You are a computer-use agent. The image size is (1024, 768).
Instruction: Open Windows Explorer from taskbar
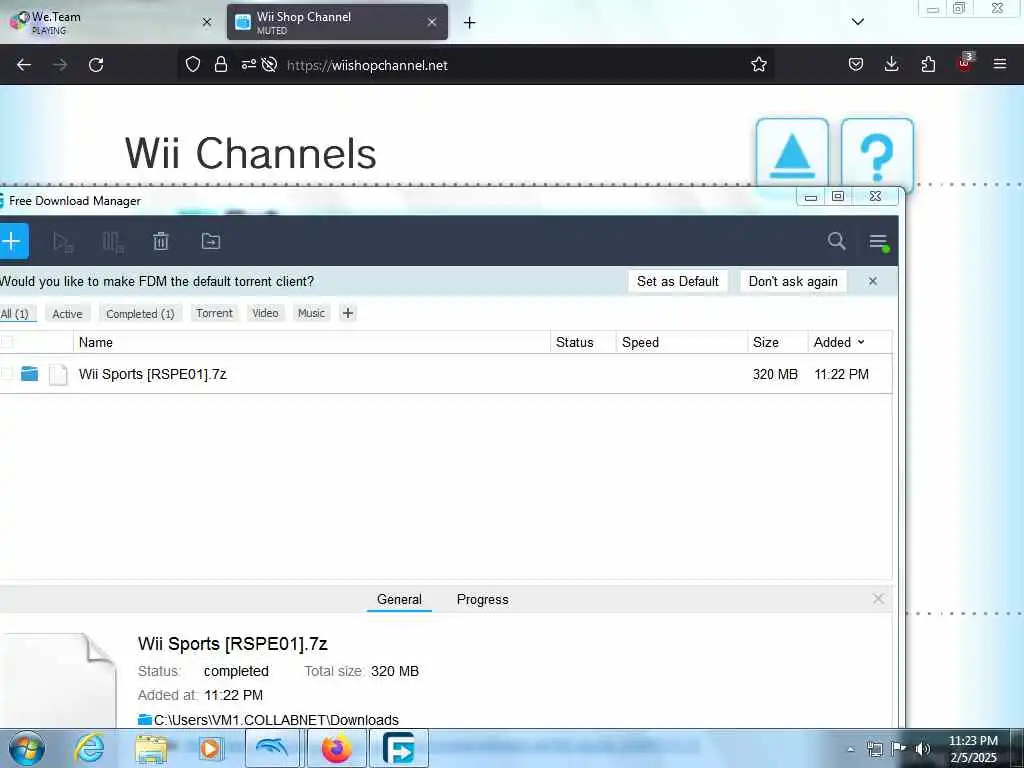[151, 749]
